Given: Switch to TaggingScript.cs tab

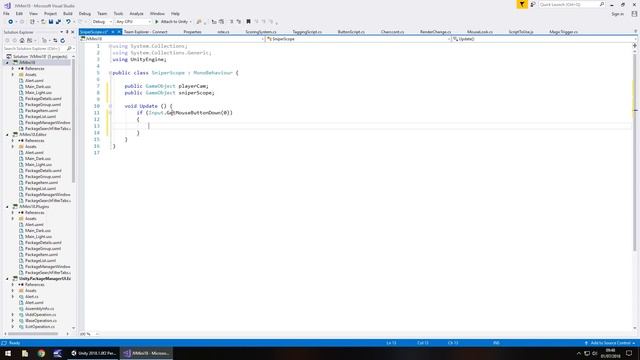Looking at the screenshot, I should click(307, 32).
